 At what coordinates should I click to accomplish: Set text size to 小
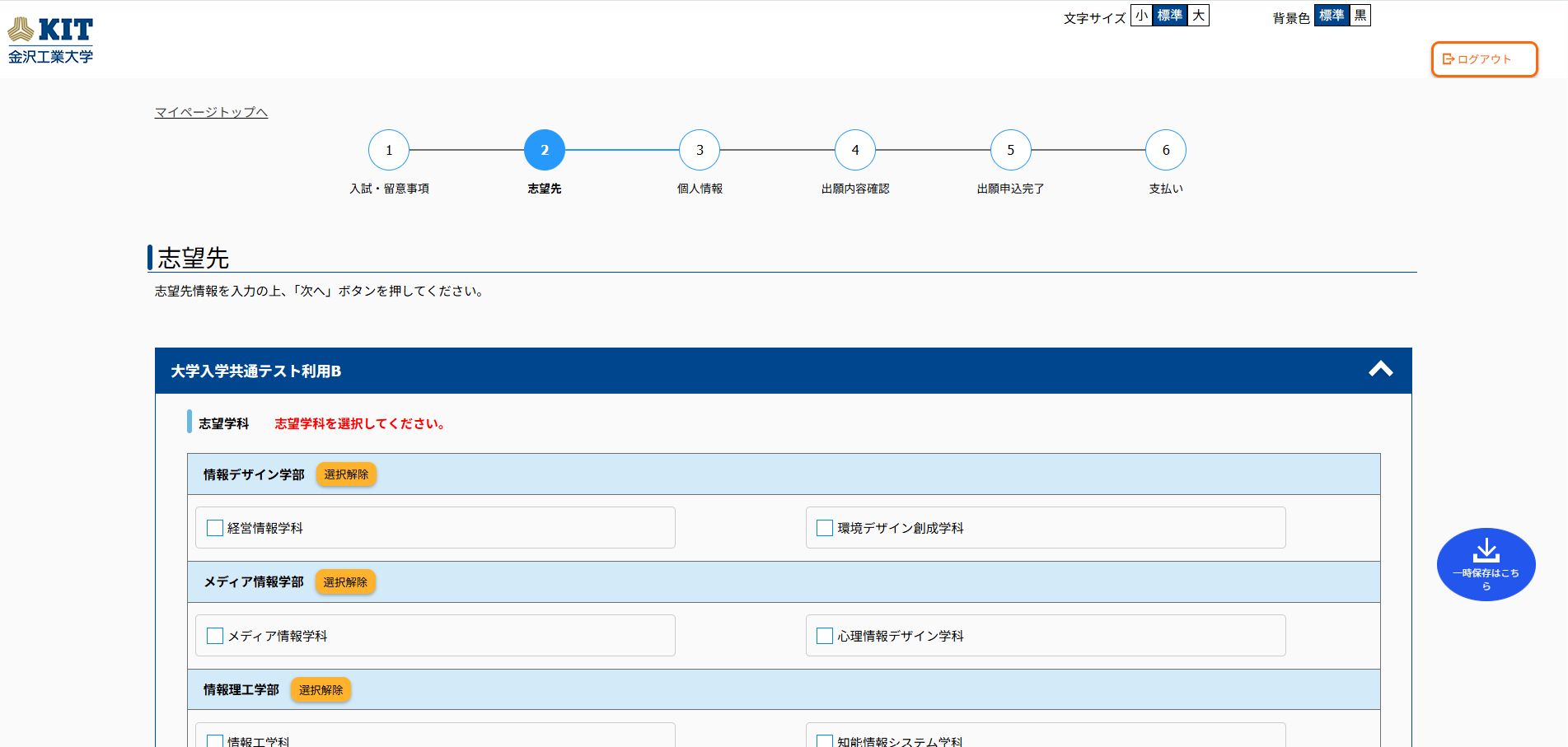tap(1140, 16)
